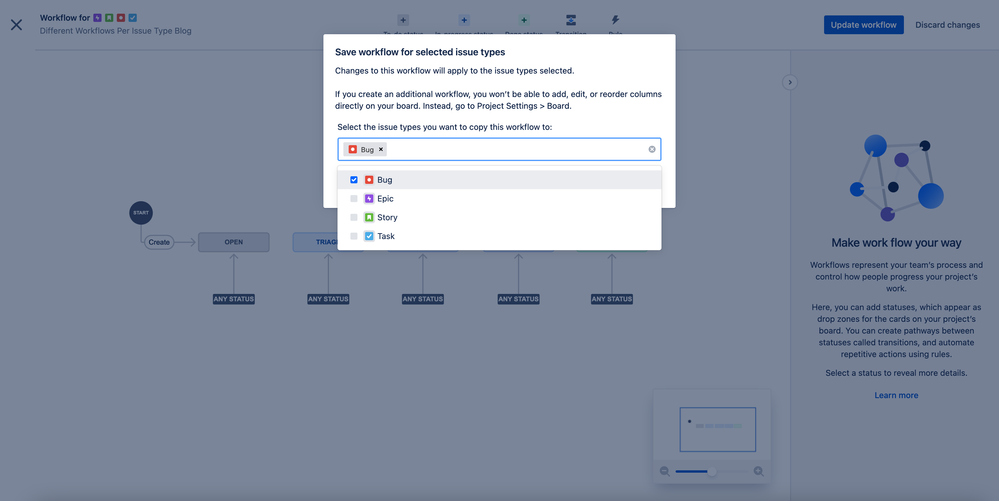The width and height of the screenshot is (999, 501).
Task: Remove the Bug tag from selection field
Action: (x=381, y=149)
